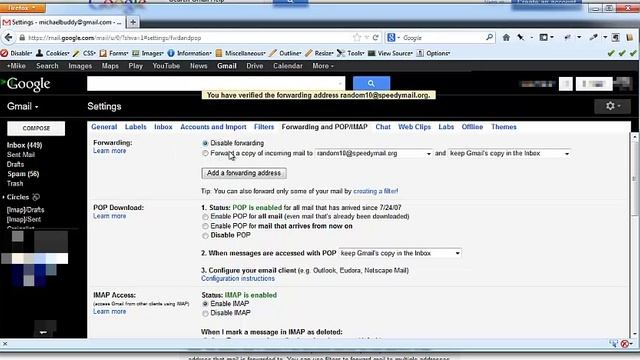Open forwarding action dropdown keep Gmail's copy

509,153
